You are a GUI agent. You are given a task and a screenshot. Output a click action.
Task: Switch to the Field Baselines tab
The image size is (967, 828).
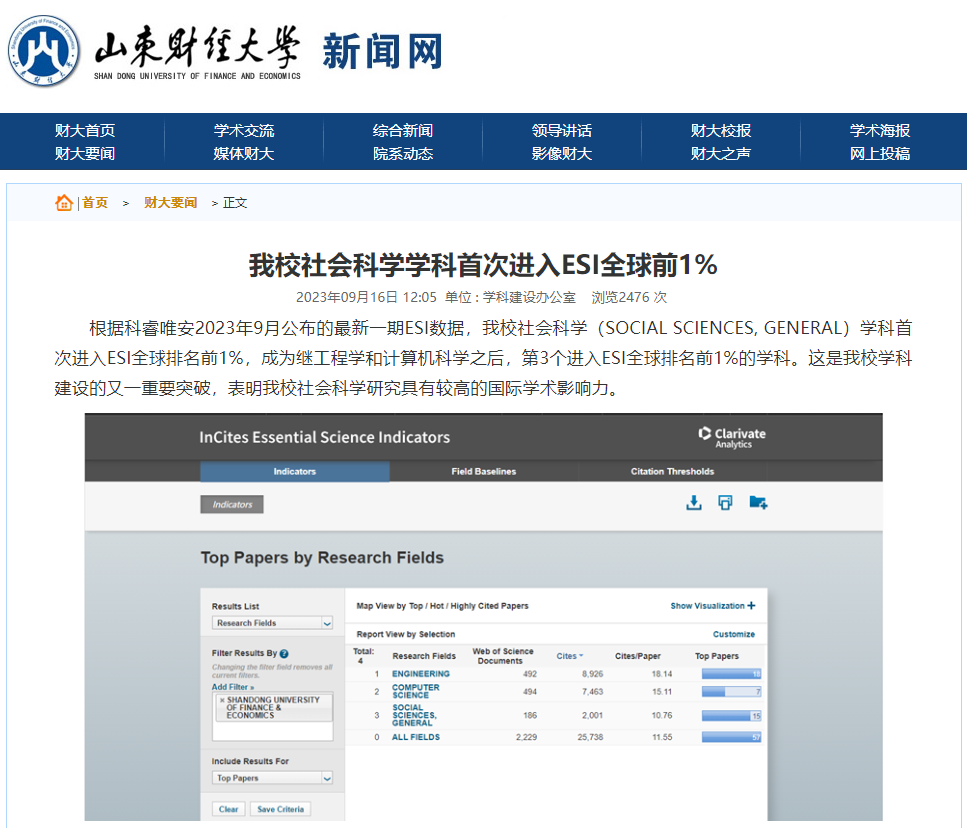tap(484, 472)
